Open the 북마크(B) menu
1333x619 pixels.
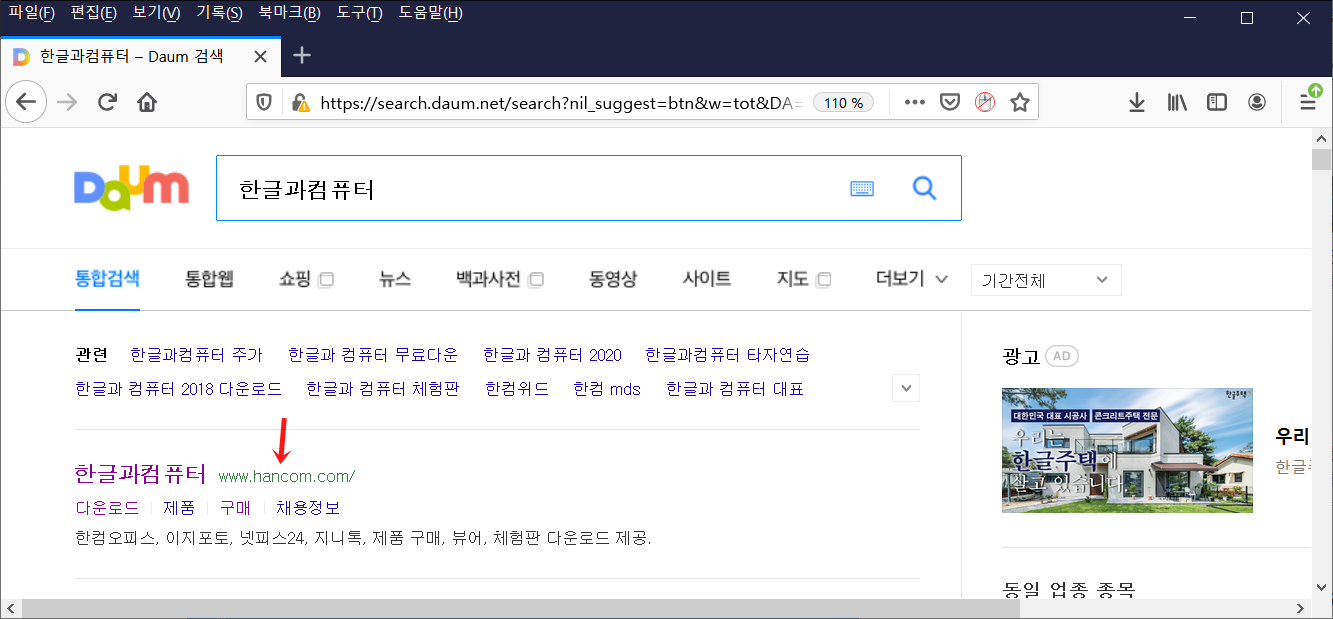coord(289,13)
